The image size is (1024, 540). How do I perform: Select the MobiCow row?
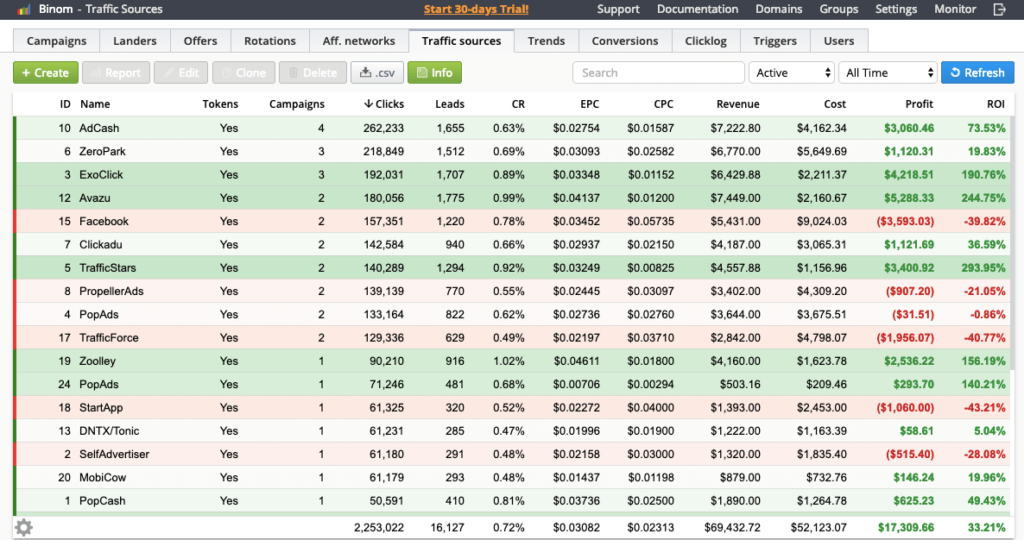512,477
